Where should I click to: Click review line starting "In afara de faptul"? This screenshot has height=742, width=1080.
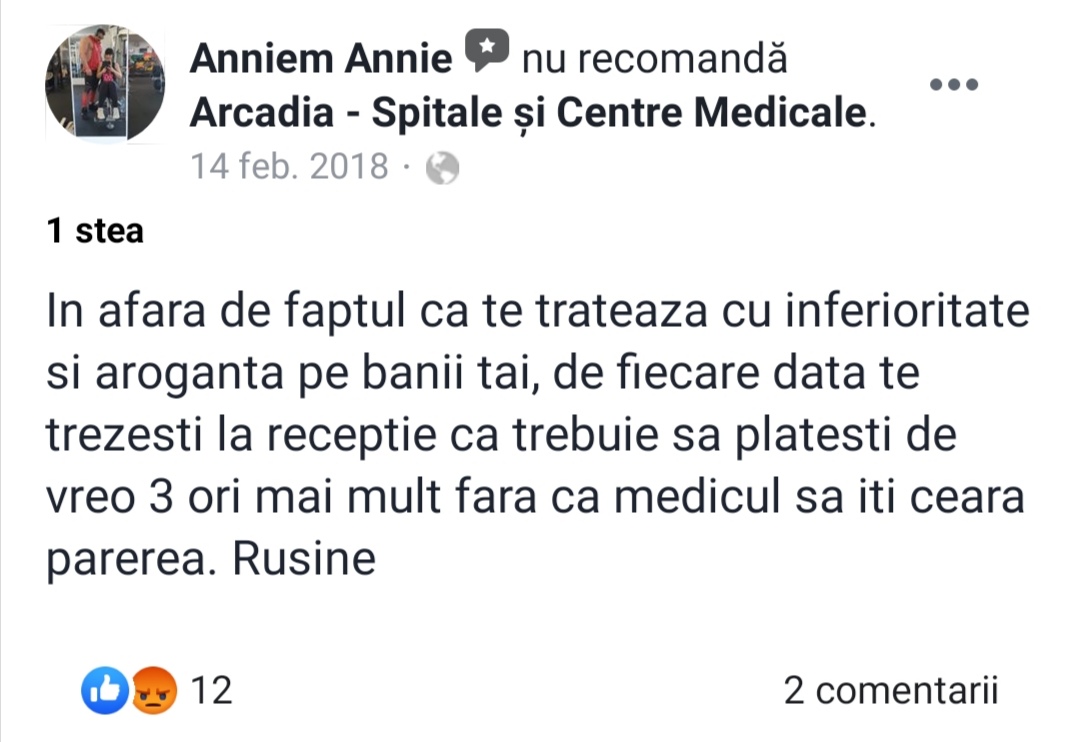[538, 311]
